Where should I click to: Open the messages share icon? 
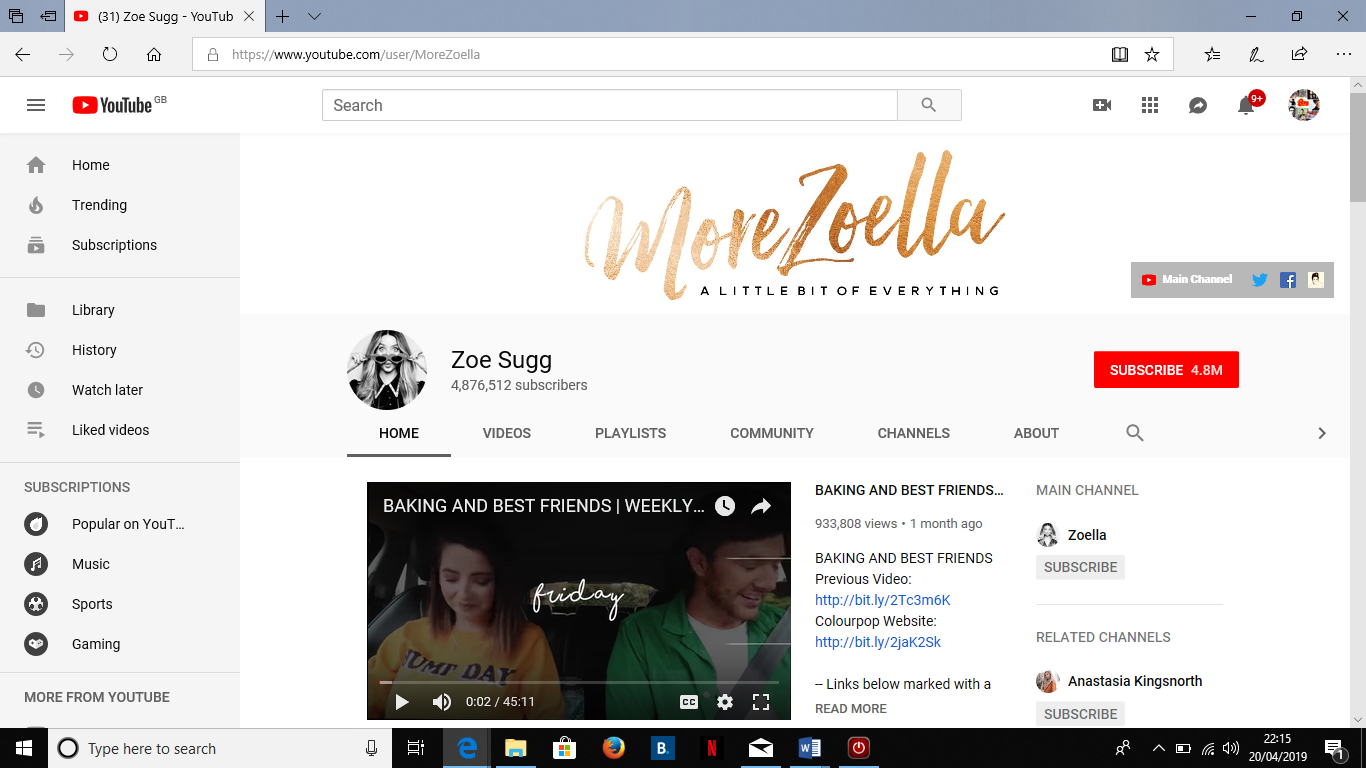coord(1198,105)
